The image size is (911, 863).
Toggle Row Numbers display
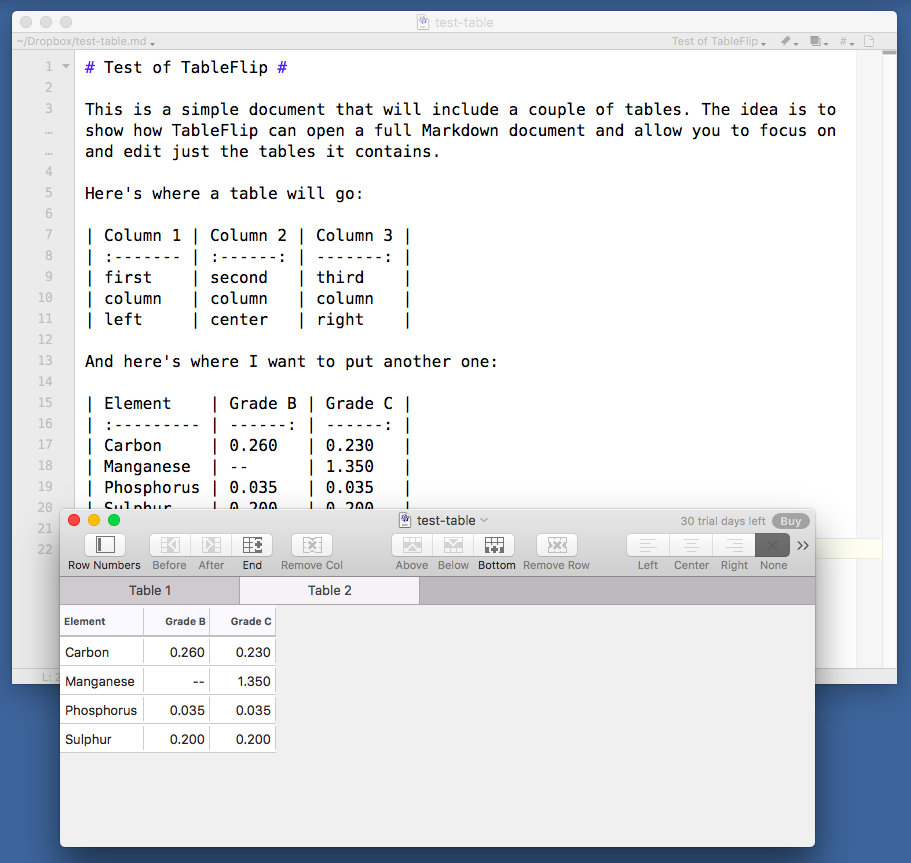pyautogui.click(x=104, y=545)
